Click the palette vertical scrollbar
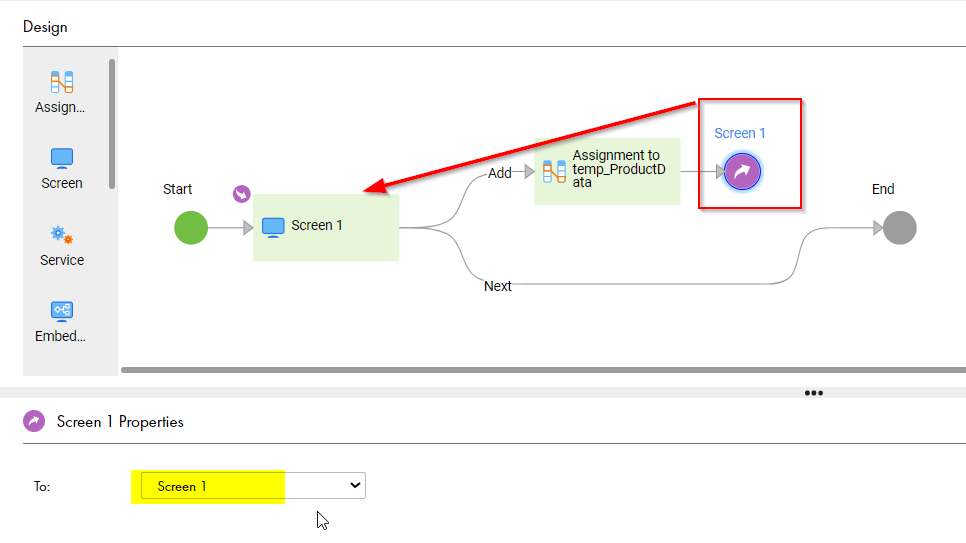 [x=112, y=124]
